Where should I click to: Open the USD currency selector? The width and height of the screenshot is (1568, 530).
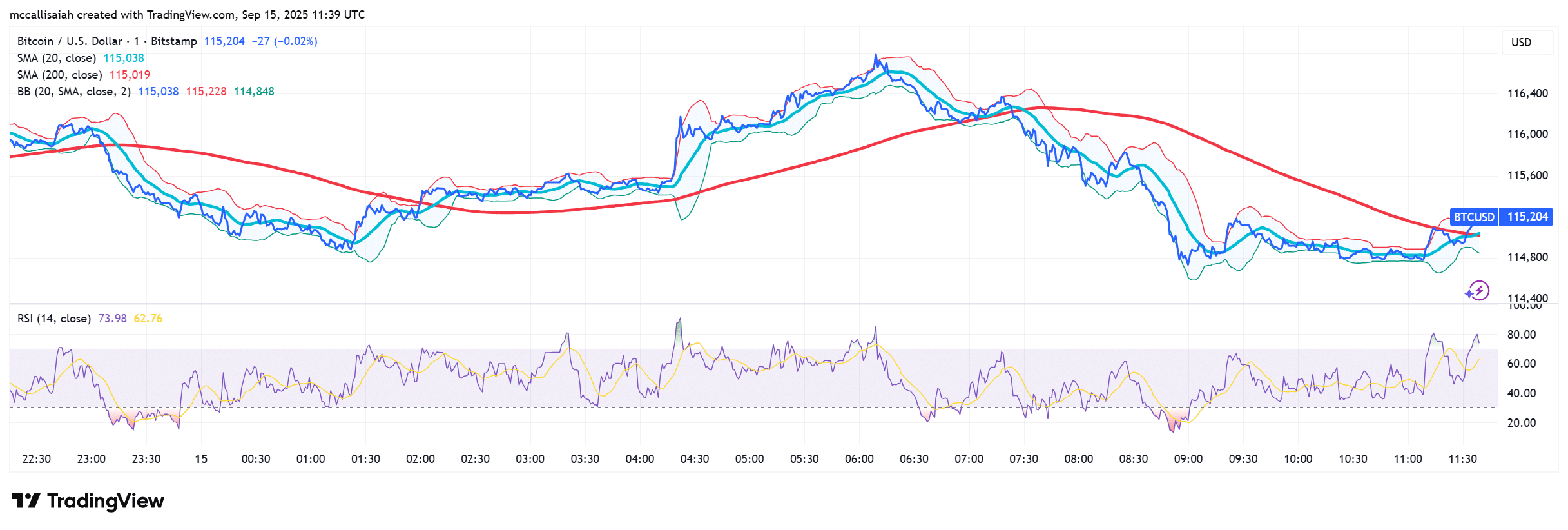coord(1522,43)
